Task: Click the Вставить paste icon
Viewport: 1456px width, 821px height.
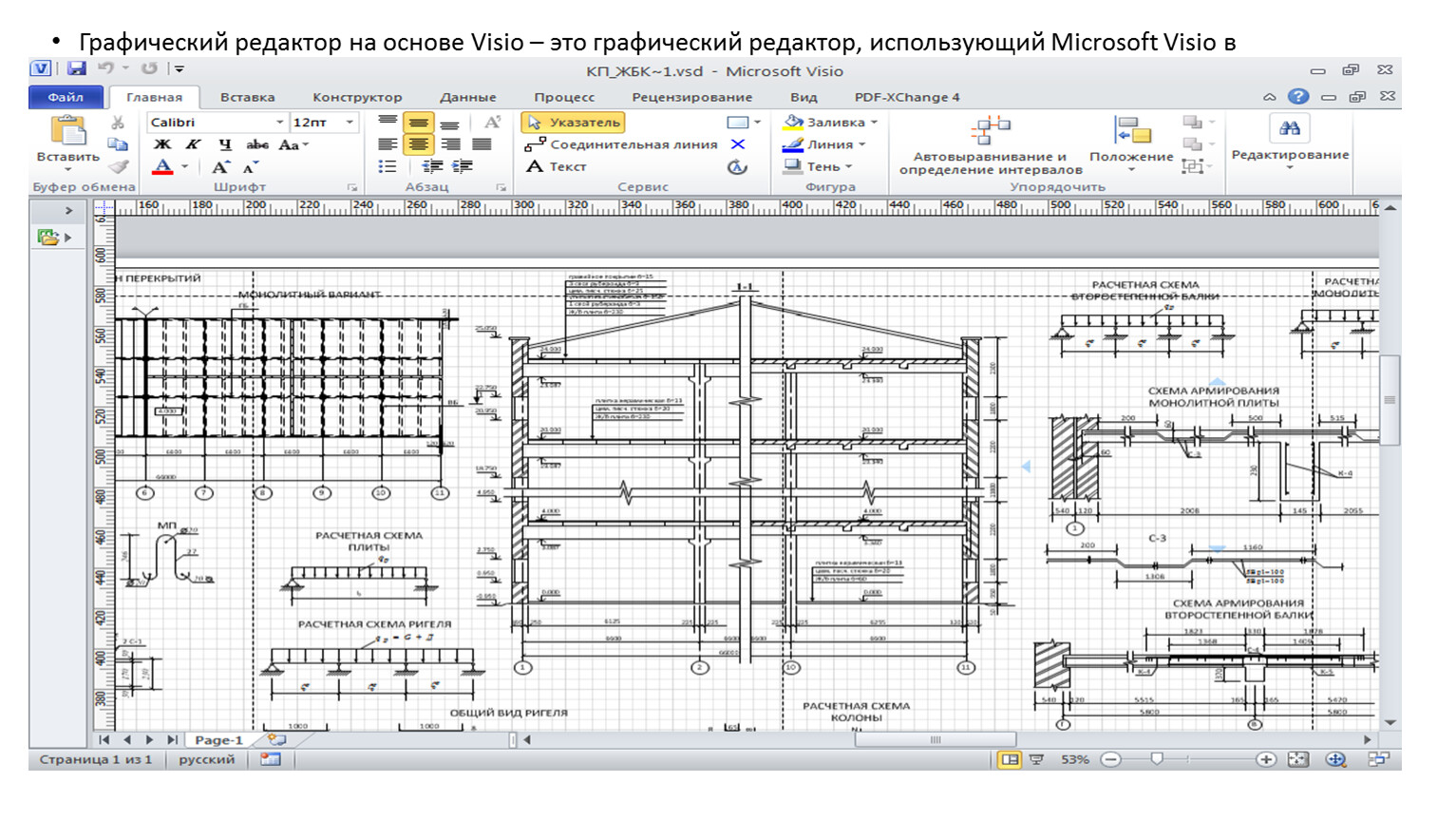Action: [x=67, y=130]
